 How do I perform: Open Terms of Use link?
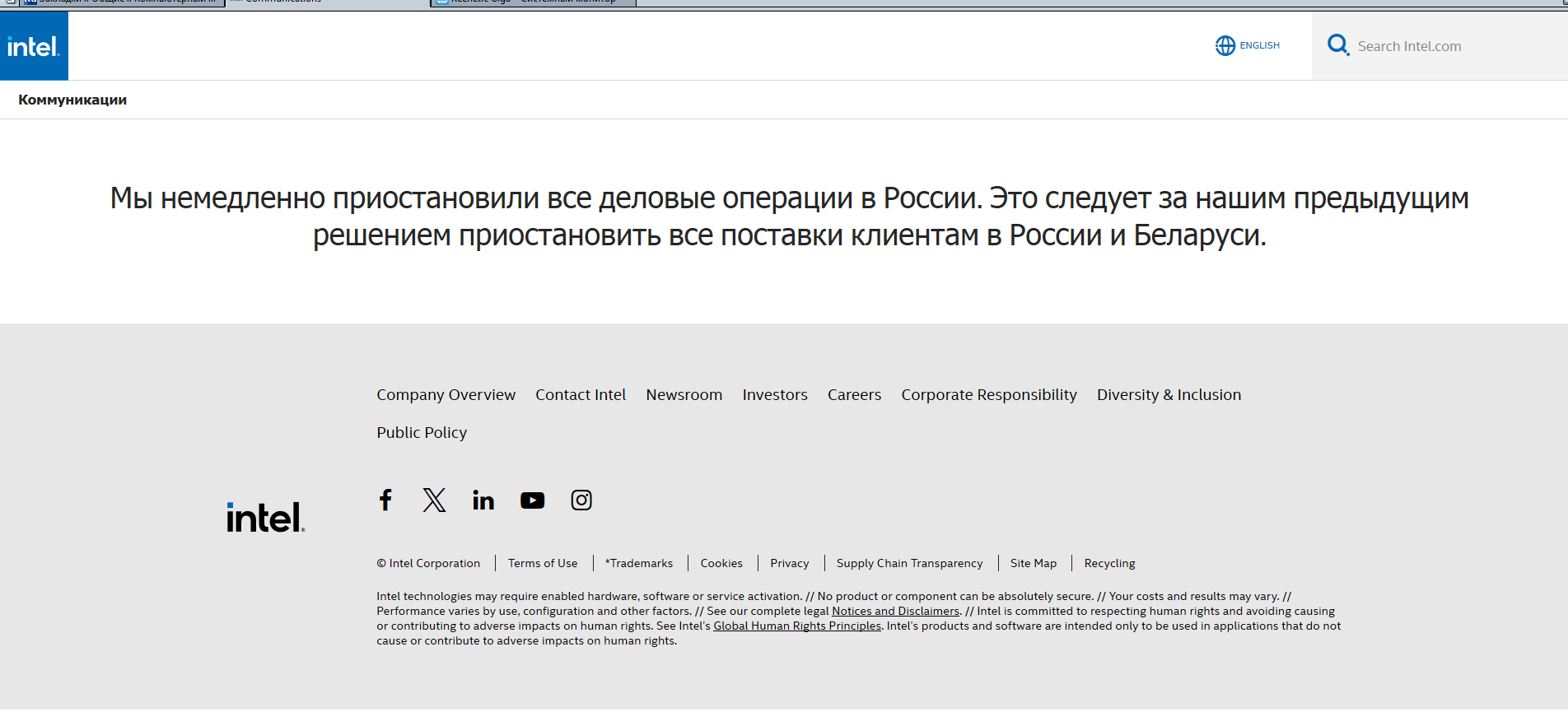click(543, 563)
